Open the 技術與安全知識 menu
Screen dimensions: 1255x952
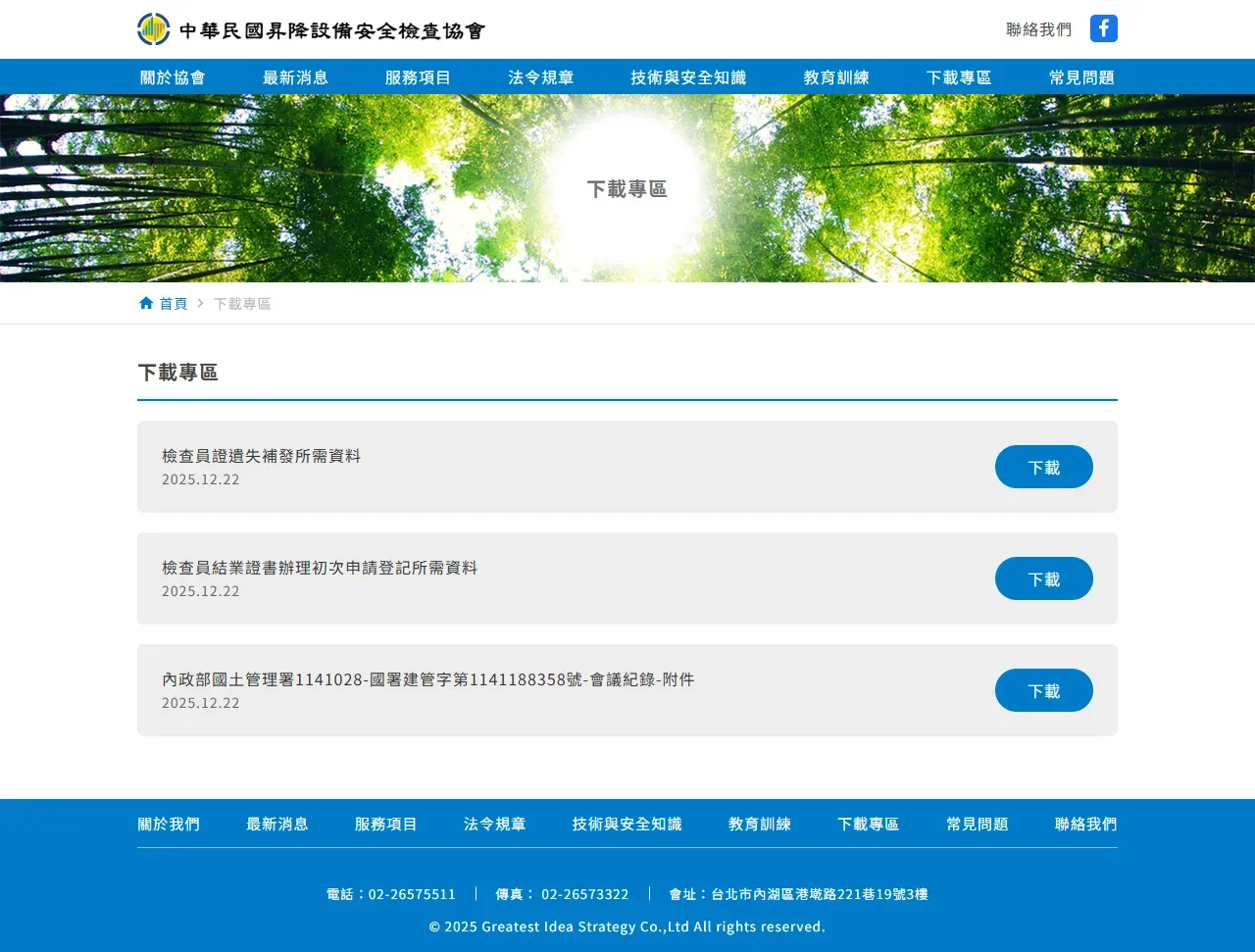(688, 76)
